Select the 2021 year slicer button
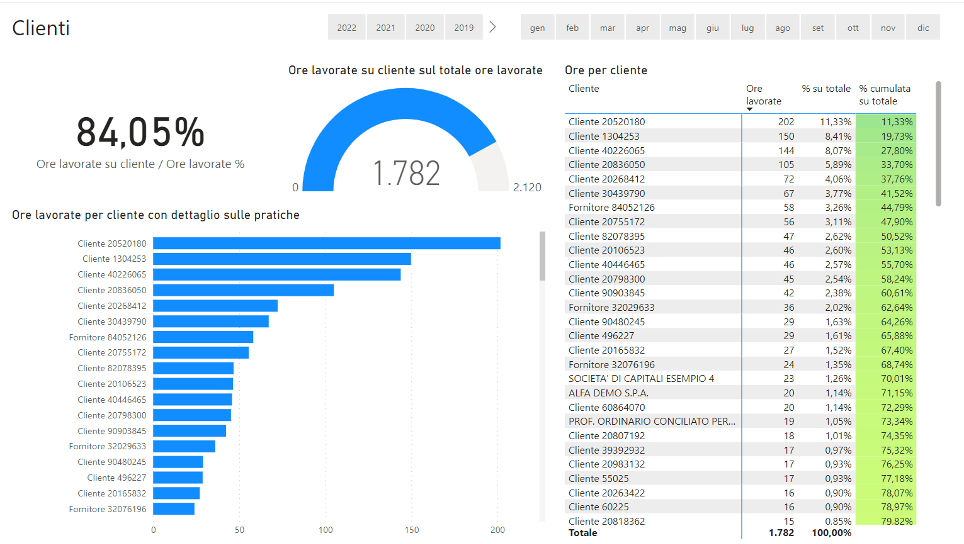This screenshot has width=964, height=544. click(385, 28)
